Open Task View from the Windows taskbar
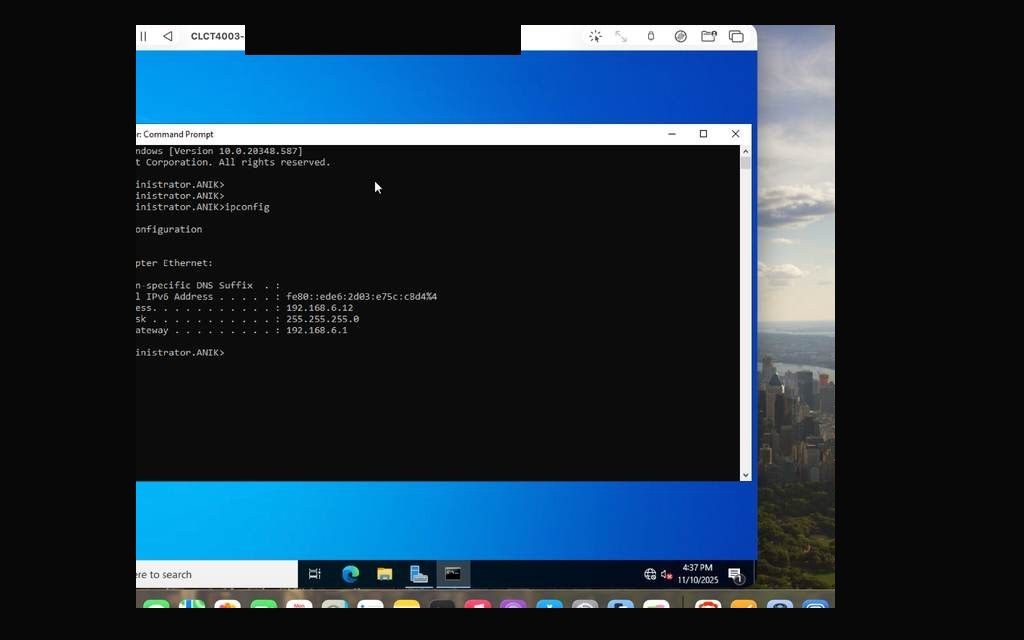 [315, 575]
